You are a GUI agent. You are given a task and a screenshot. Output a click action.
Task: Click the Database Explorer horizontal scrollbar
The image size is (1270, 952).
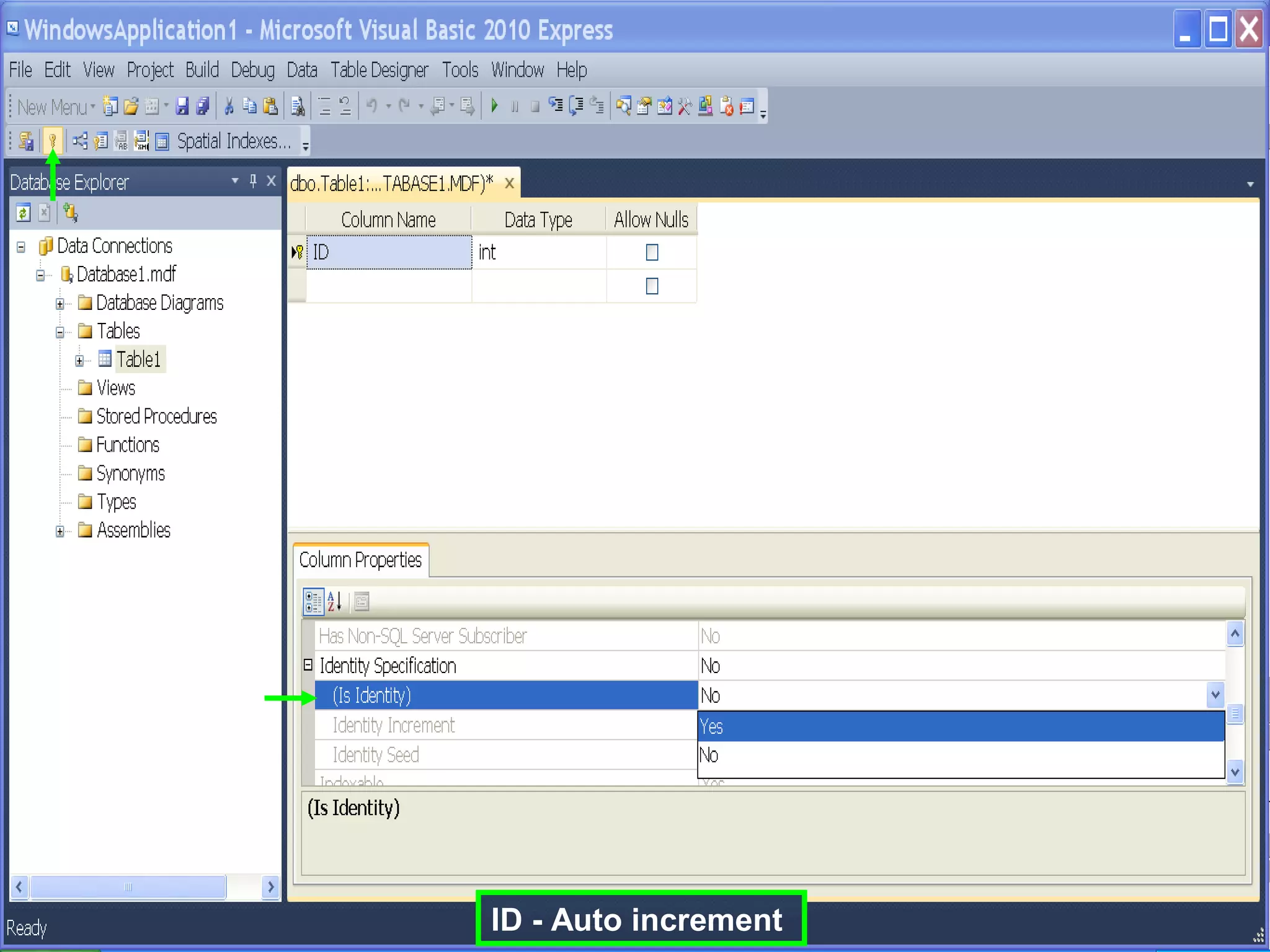coord(128,886)
